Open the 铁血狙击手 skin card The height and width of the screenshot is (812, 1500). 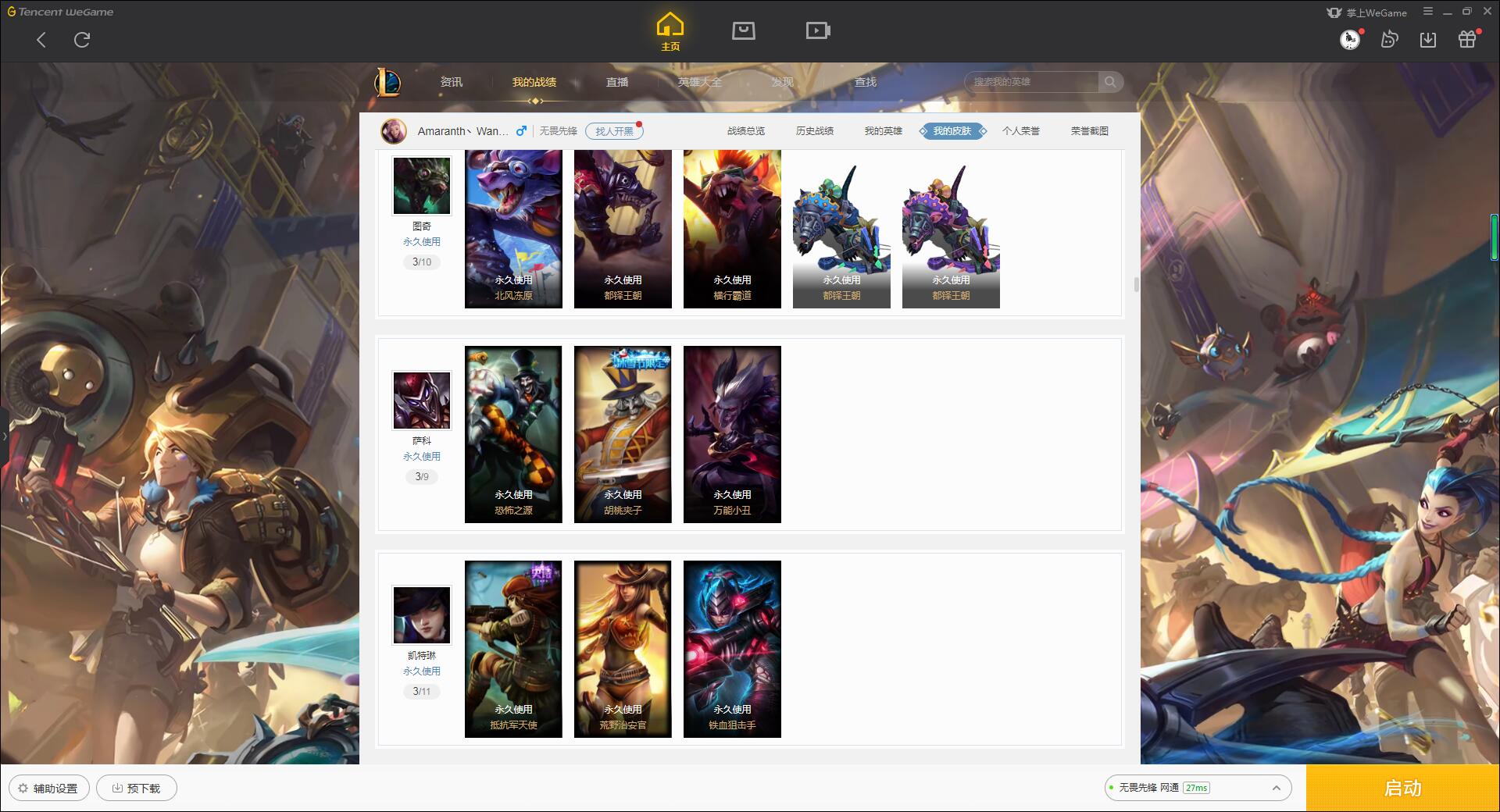tap(732, 649)
